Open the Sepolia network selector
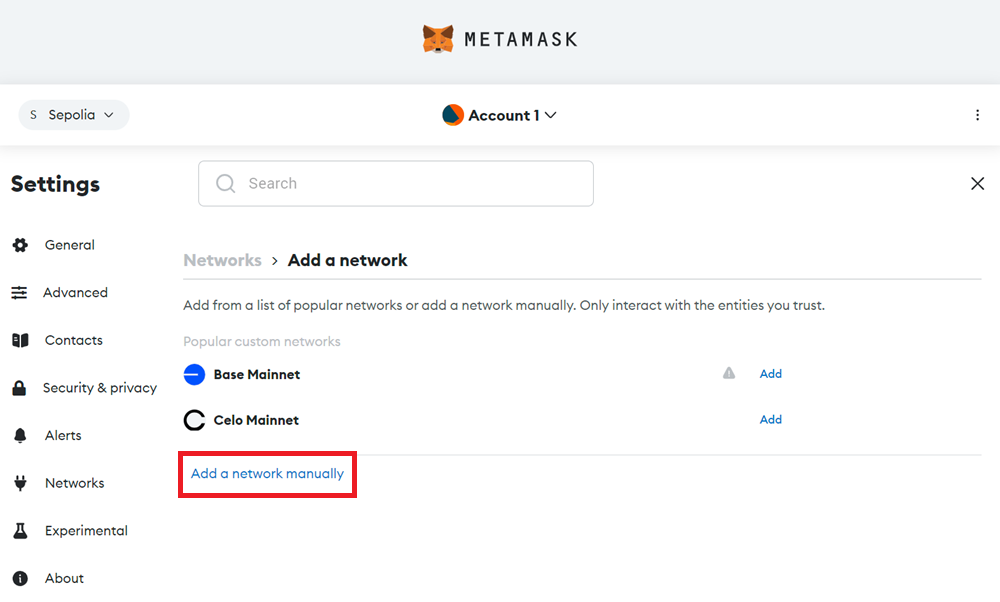 [x=73, y=115]
